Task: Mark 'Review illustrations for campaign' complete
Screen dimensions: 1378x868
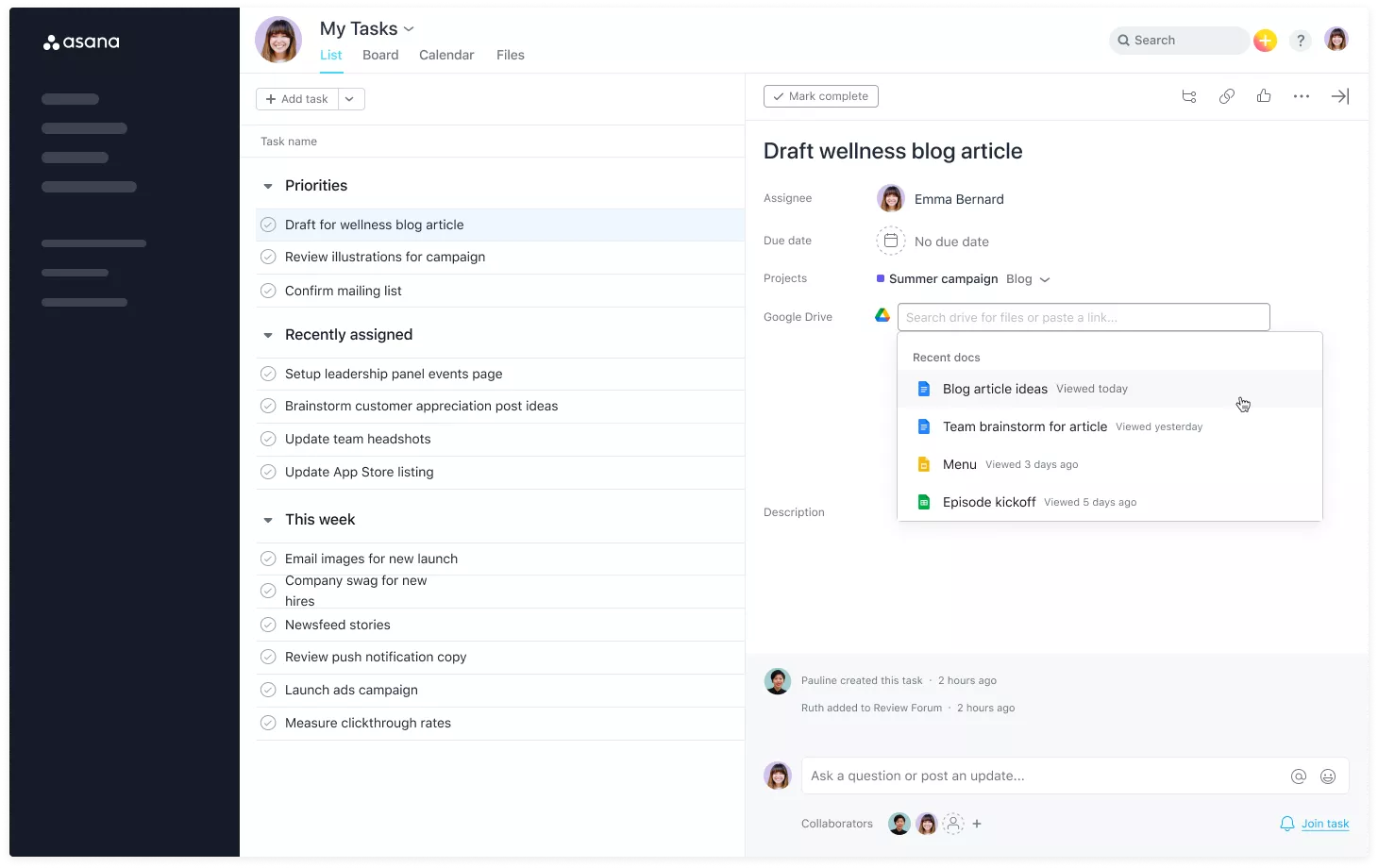Action: pyautogui.click(x=268, y=257)
